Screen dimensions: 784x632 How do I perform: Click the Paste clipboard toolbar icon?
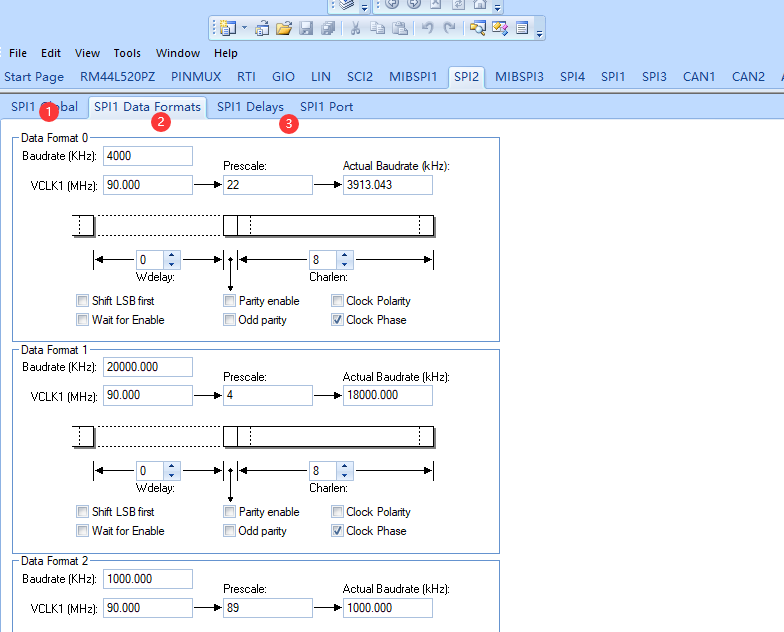400,28
